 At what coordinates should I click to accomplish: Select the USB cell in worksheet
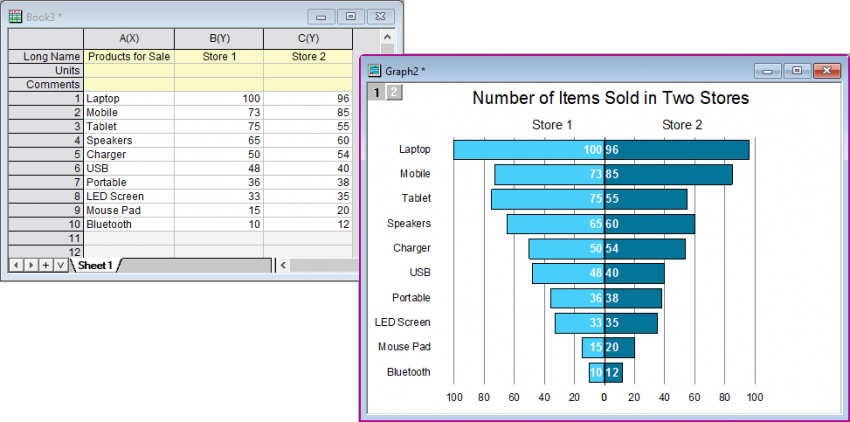tap(129, 169)
